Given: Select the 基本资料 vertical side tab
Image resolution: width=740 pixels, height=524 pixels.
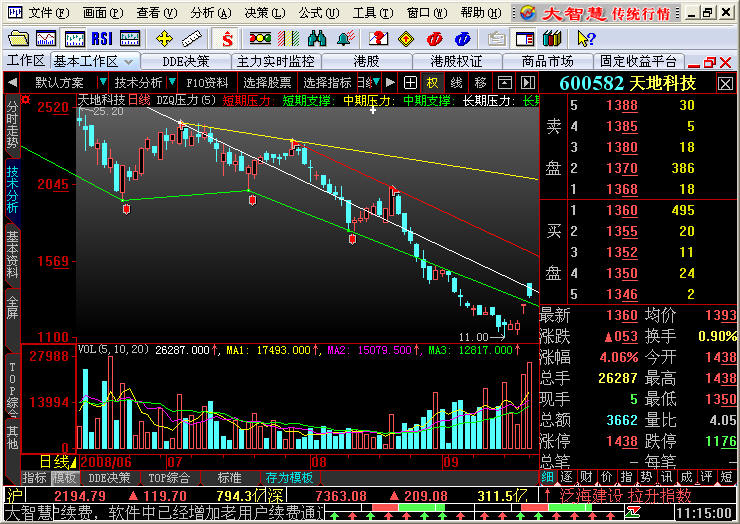Looking at the screenshot, I should [x=12, y=254].
